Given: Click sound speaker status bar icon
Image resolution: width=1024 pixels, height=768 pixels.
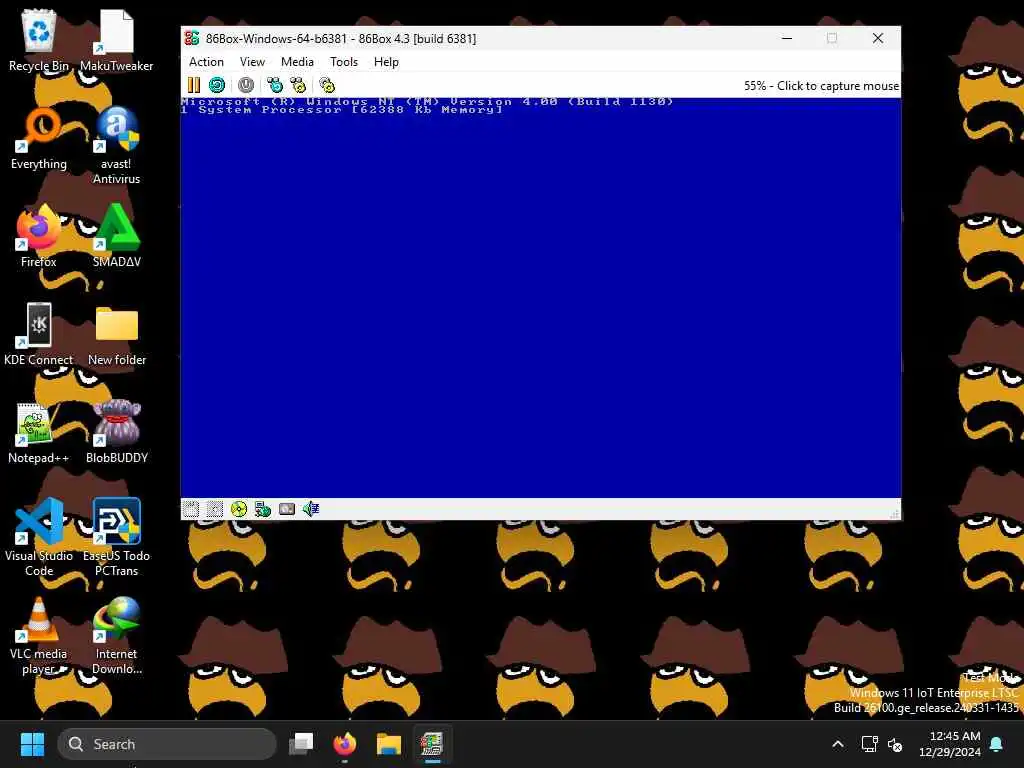Looking at the screenshot, I should tap(311, 509).
